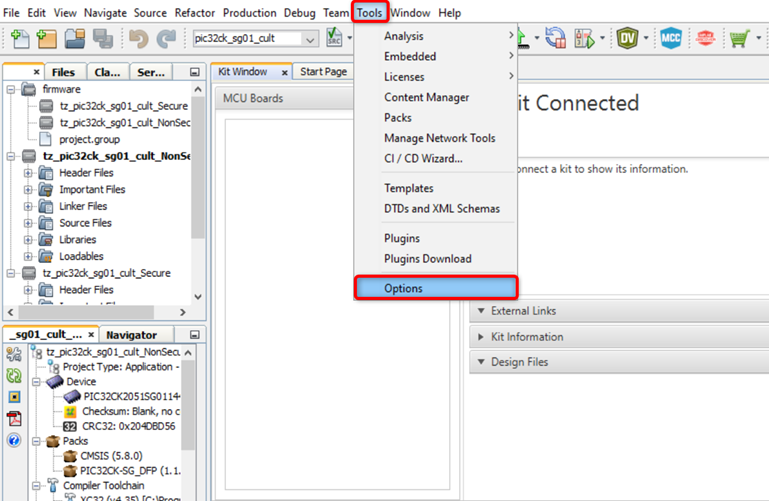Choose Manage Network Tools

[x=436, y=138]
